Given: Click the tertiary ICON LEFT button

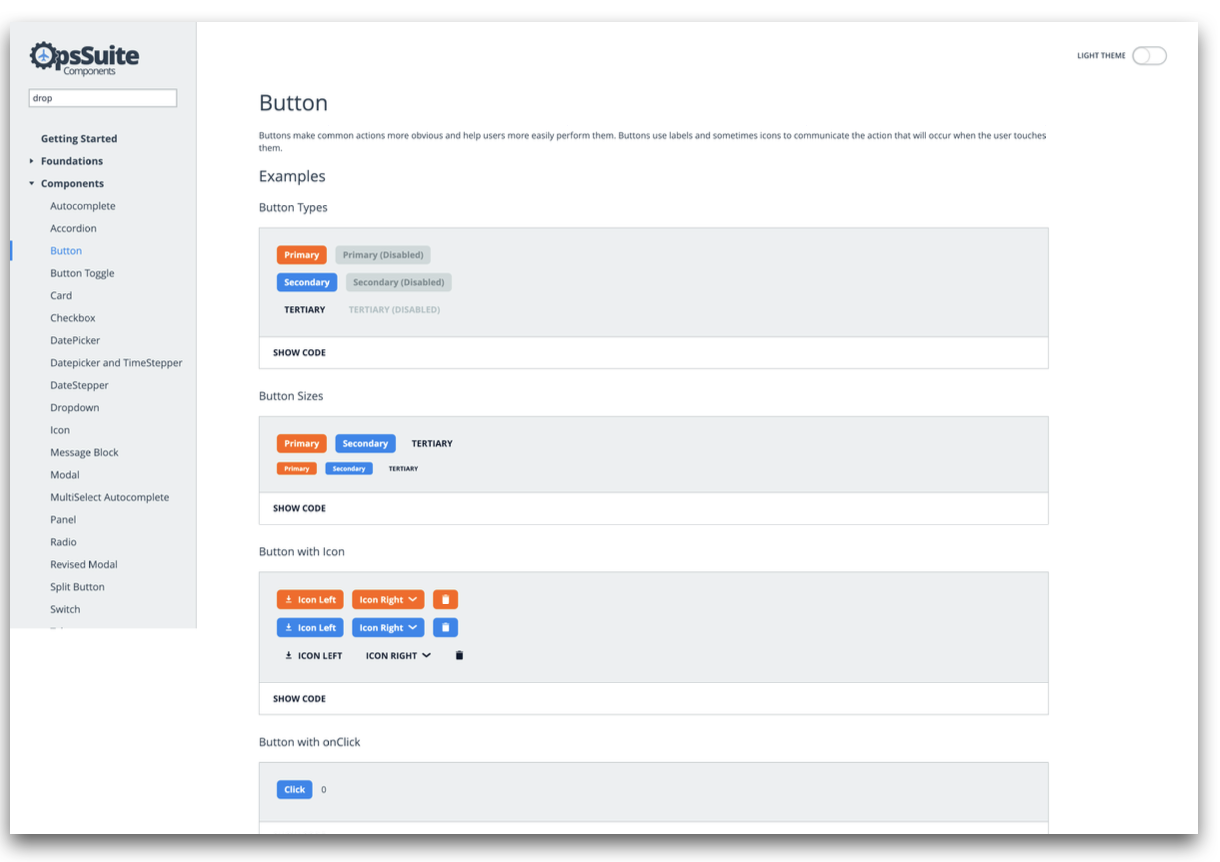Looking at the screenshot, I should pos(313,656).
